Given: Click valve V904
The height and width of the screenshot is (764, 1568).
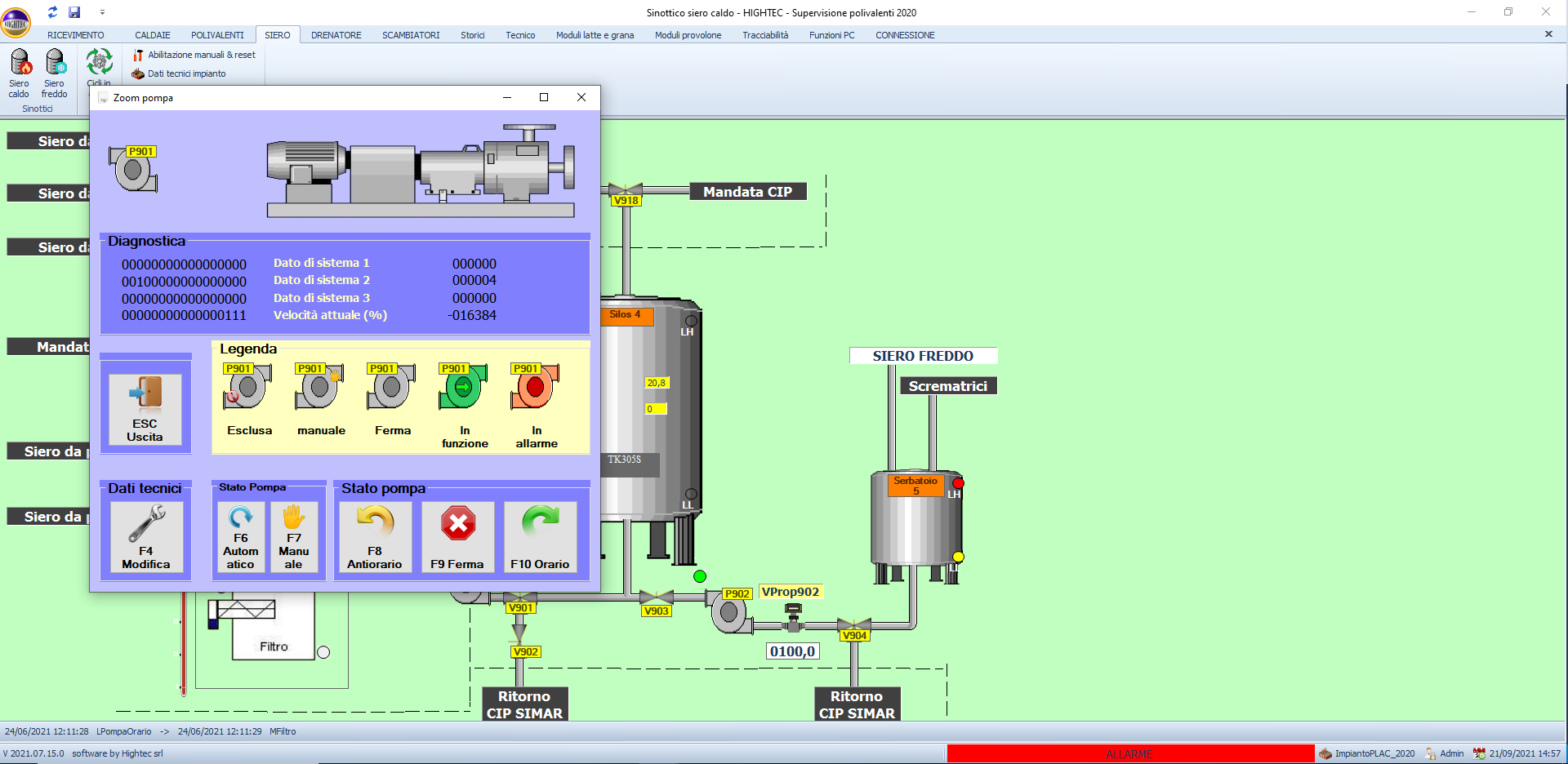Looking at the screenshot, I should click(x=854, y=629).
